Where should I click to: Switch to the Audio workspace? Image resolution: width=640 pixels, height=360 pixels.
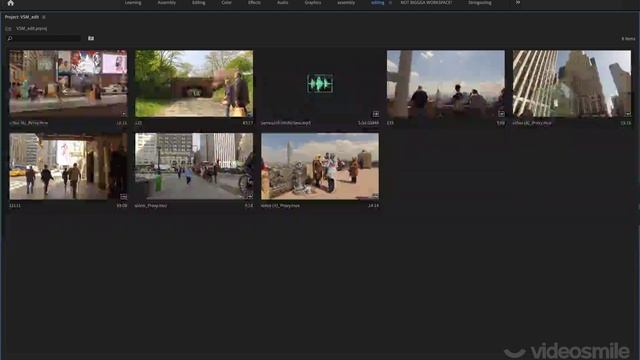(282, 3)
